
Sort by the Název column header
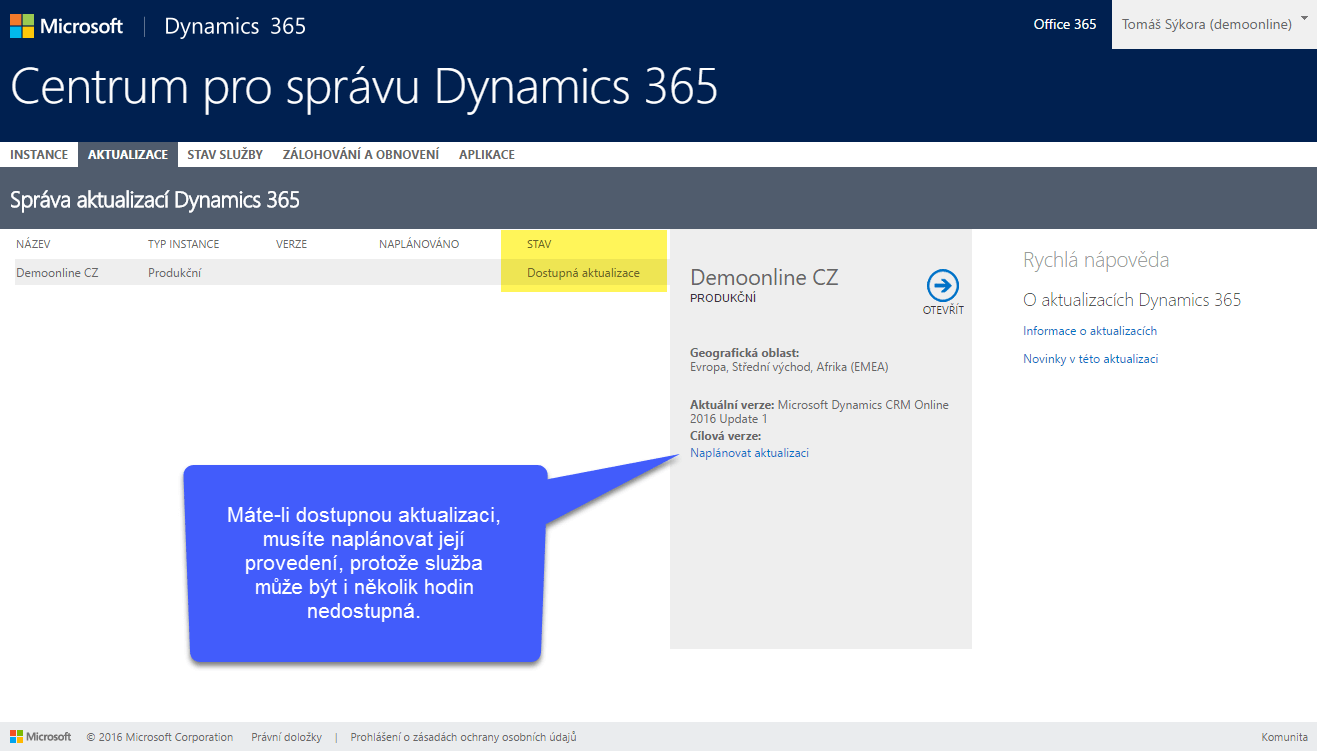[33, 244]
